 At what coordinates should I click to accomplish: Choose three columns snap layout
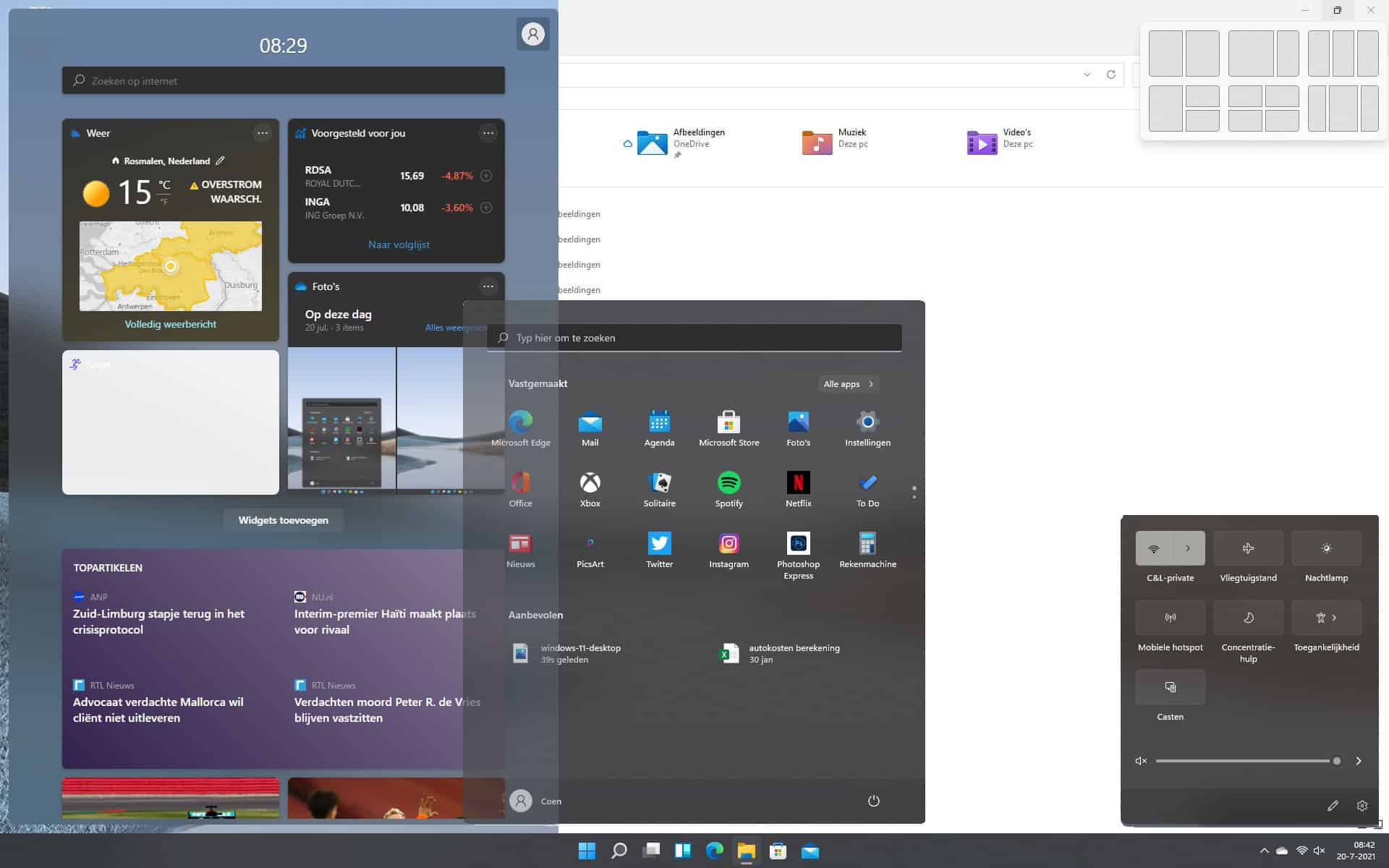(x=1343, y=54)
